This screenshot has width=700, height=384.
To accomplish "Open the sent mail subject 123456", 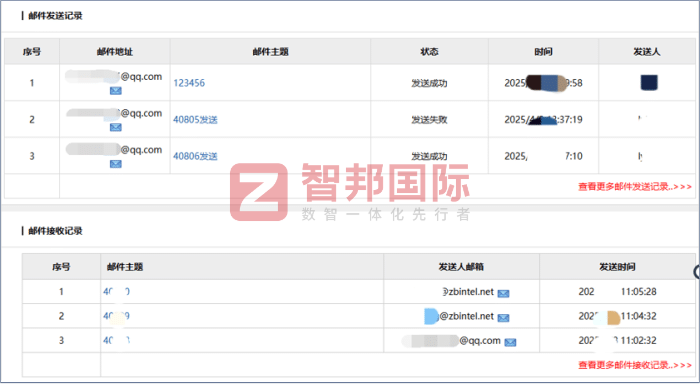I will click(x=189, y=83).
